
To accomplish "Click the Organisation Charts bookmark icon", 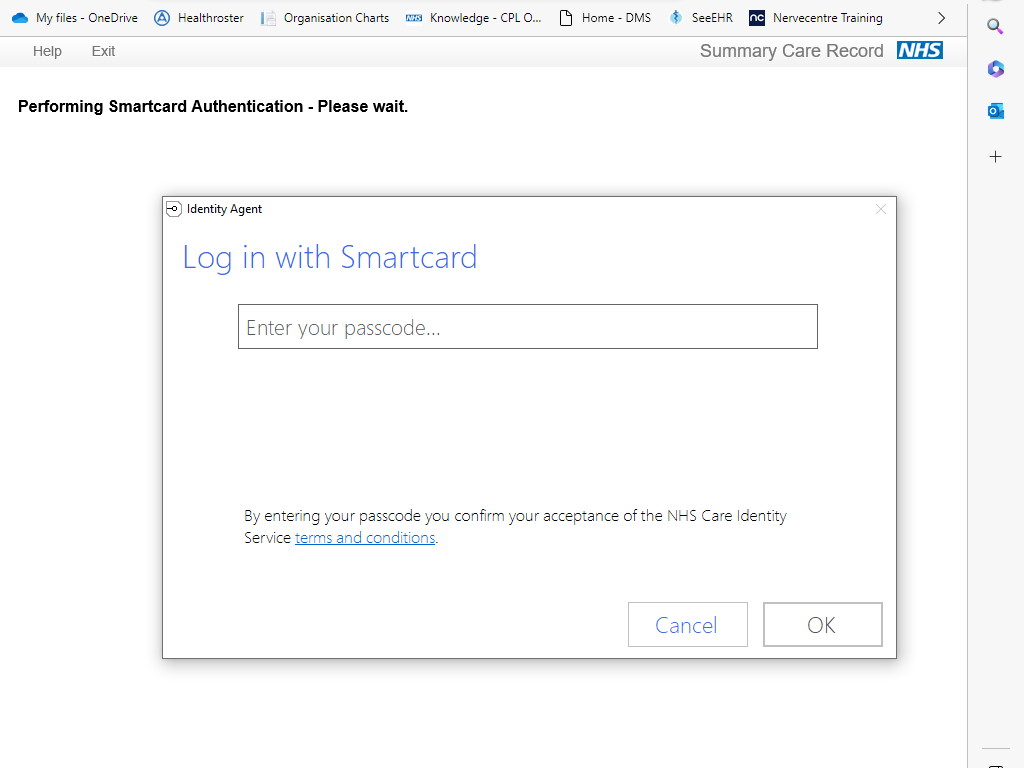I will [268, 18].
